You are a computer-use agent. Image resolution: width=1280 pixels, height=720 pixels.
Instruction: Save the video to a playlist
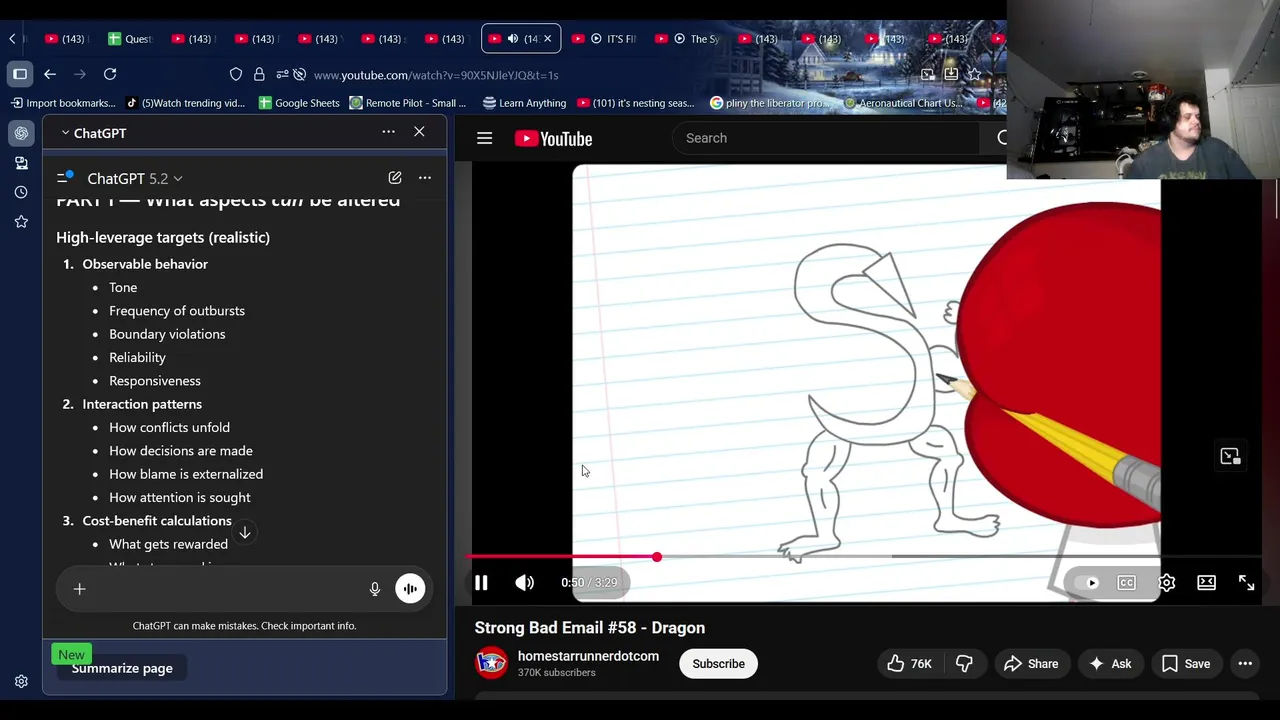click(x=1186, y=664)
